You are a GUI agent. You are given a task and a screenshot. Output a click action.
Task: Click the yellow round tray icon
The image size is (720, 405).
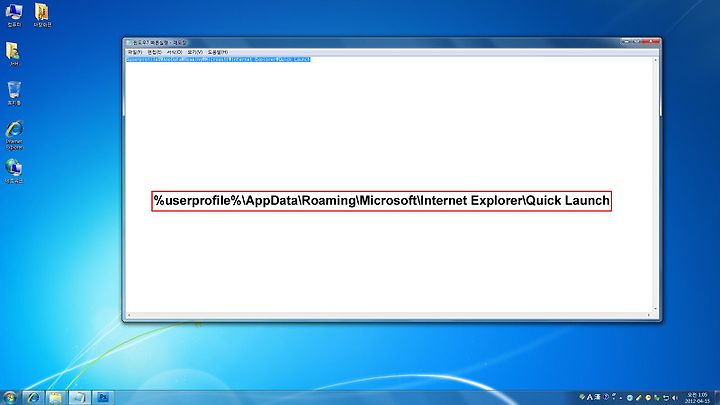click(648, 398)
